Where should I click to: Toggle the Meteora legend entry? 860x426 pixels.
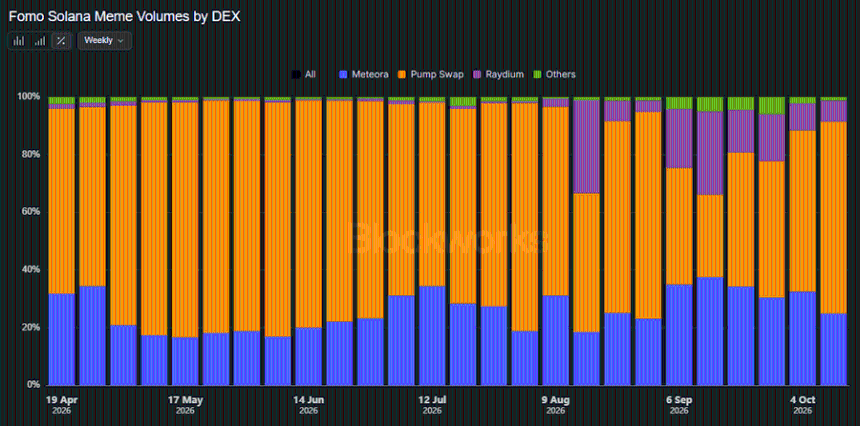coord(364,74)
